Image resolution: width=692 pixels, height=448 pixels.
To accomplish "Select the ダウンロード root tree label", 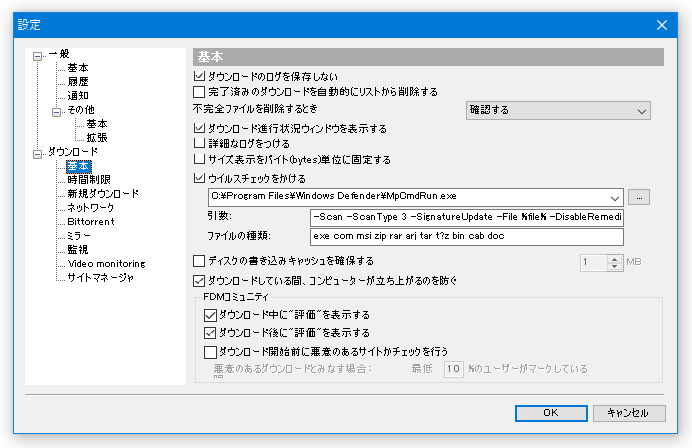I will pyautogui.click(x=73, y=152).
